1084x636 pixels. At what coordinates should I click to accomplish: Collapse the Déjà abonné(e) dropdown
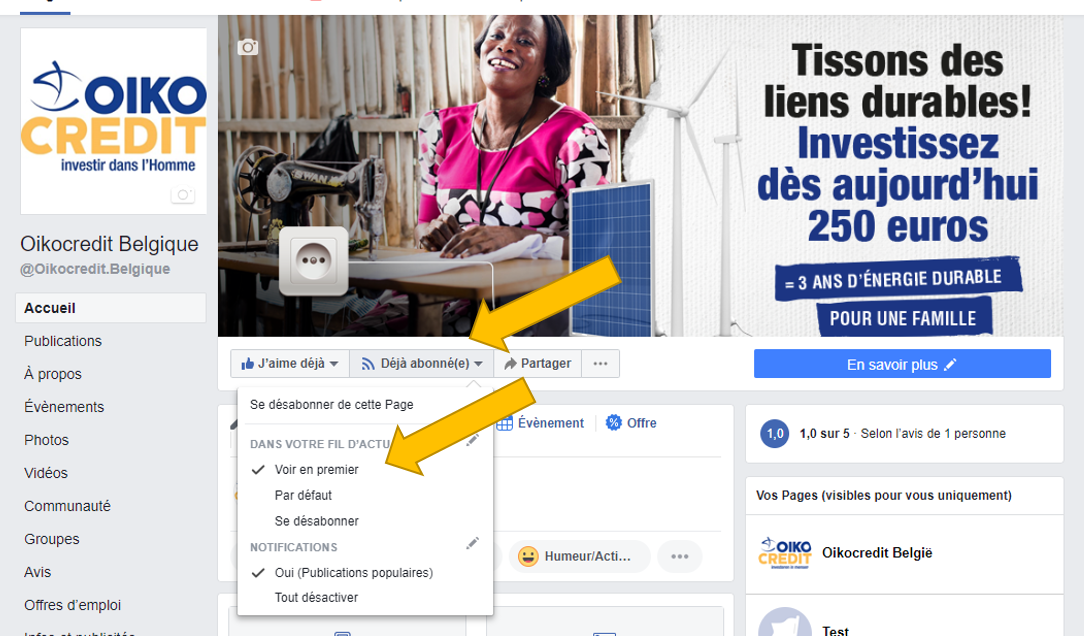tap(422, 364)
